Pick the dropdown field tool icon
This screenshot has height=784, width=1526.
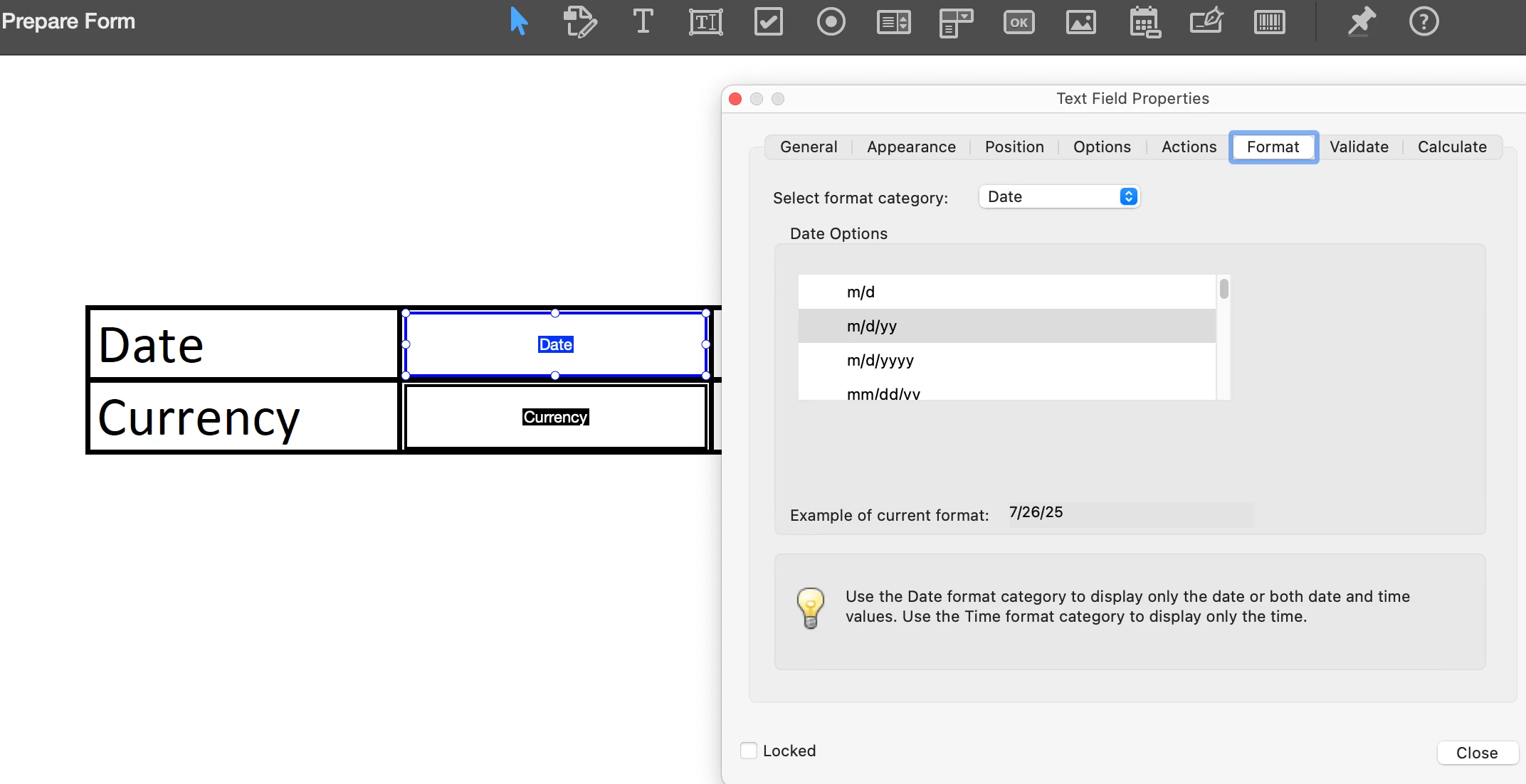[956, 21]
